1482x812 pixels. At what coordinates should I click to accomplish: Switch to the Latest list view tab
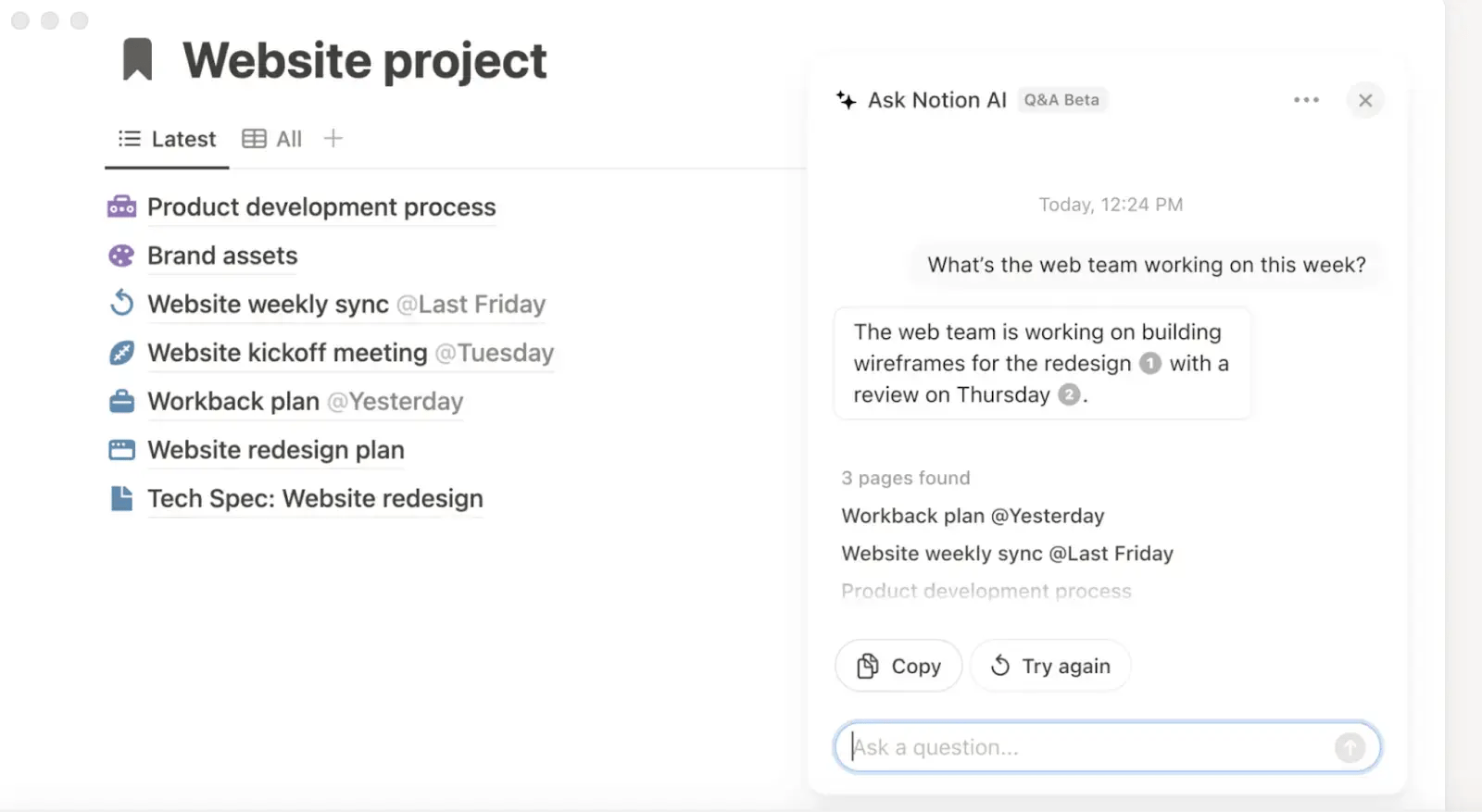point(168,139)
